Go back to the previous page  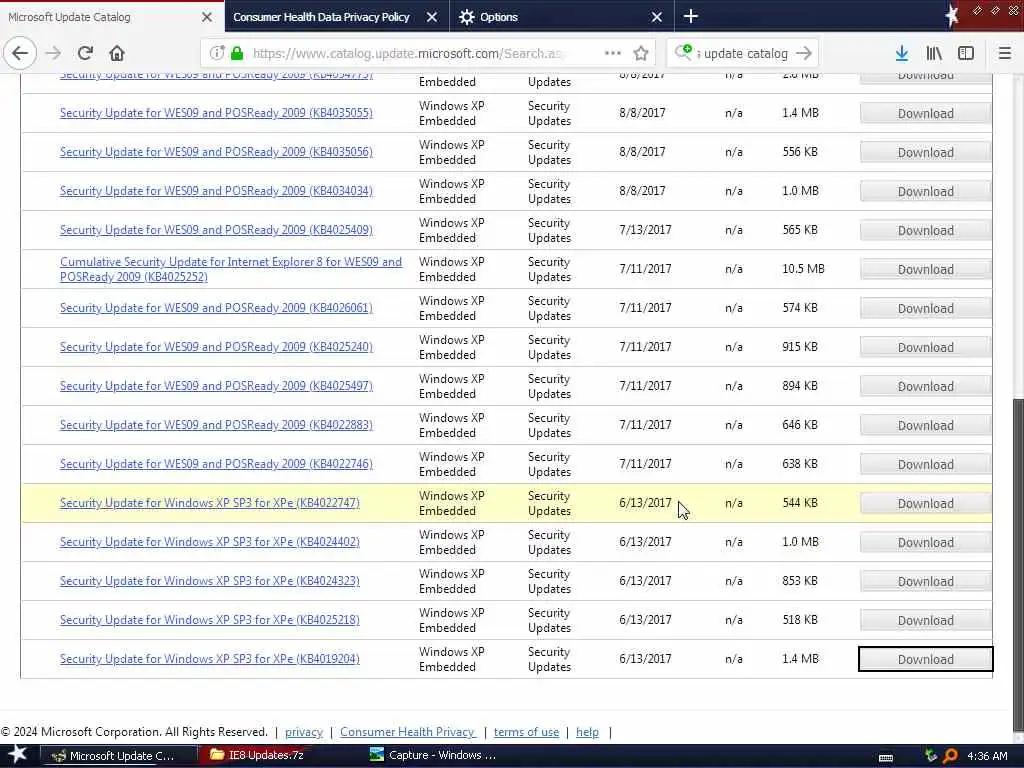[x=20, y=53]
